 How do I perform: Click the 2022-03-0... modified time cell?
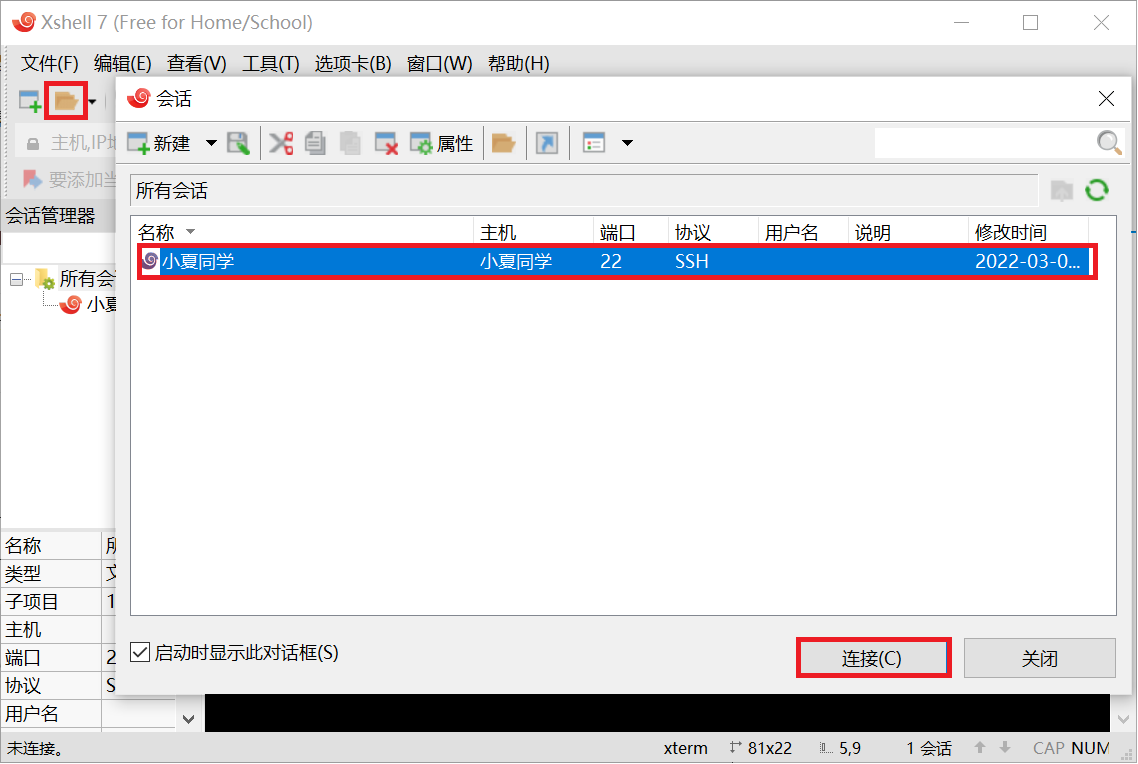point(1027,261)
